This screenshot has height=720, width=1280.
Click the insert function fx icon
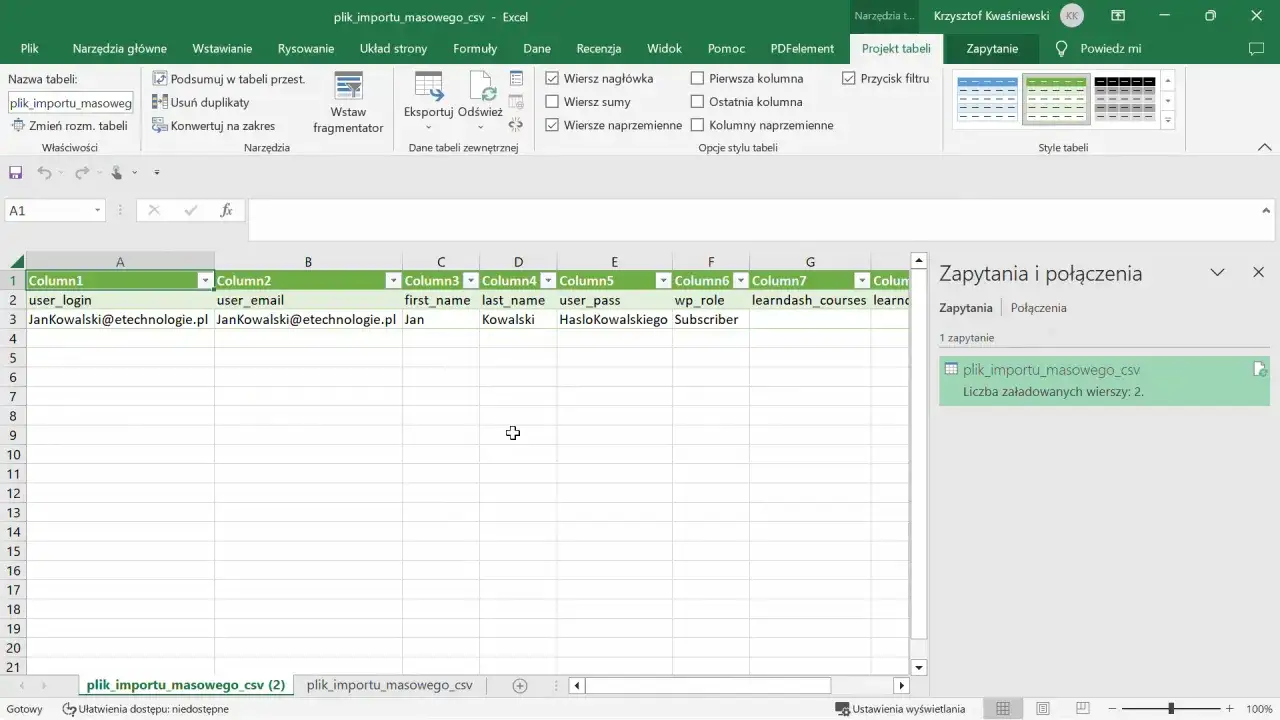click(x=227, y=210)
